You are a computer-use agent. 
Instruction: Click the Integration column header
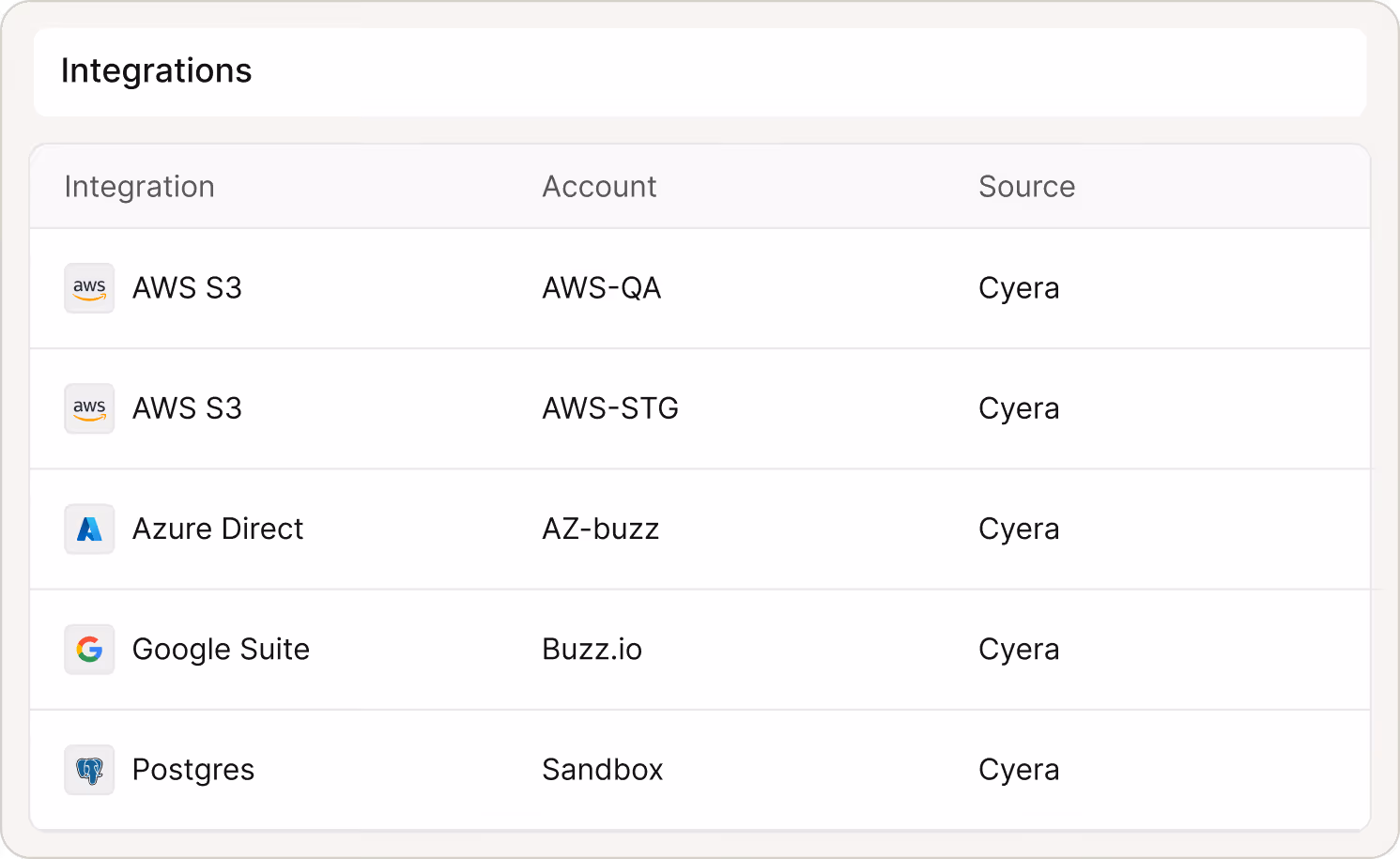pos(139,186)
